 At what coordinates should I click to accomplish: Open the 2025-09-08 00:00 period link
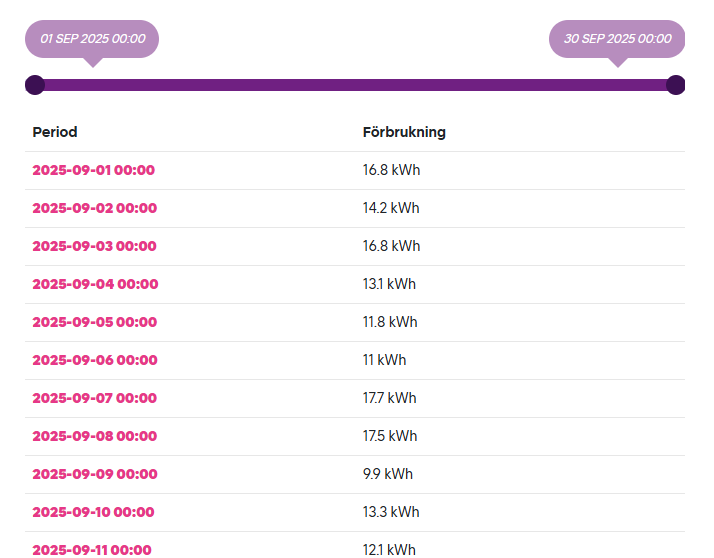click(94, 436)
